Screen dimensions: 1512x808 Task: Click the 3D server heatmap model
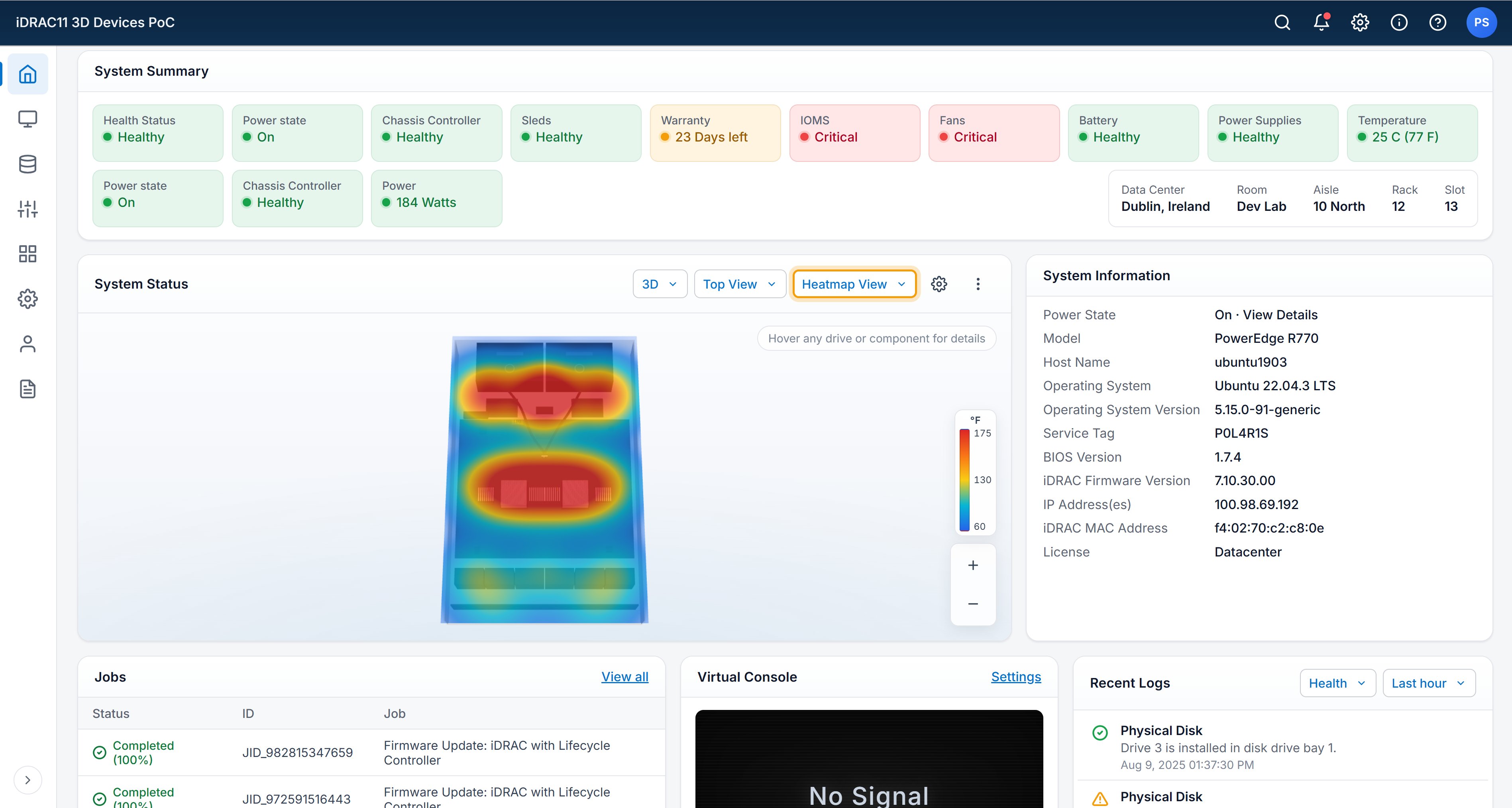pos(544,480)
